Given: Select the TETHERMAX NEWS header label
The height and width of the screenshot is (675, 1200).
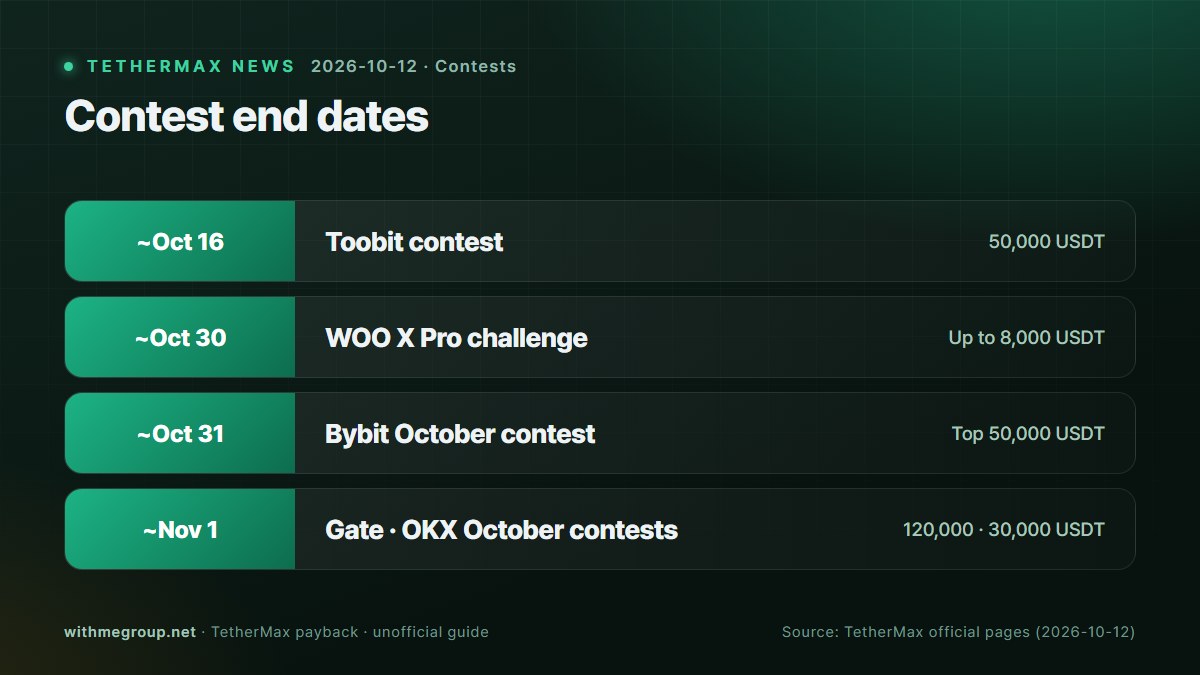Looking at the screenshot, I should coord(190,66).
